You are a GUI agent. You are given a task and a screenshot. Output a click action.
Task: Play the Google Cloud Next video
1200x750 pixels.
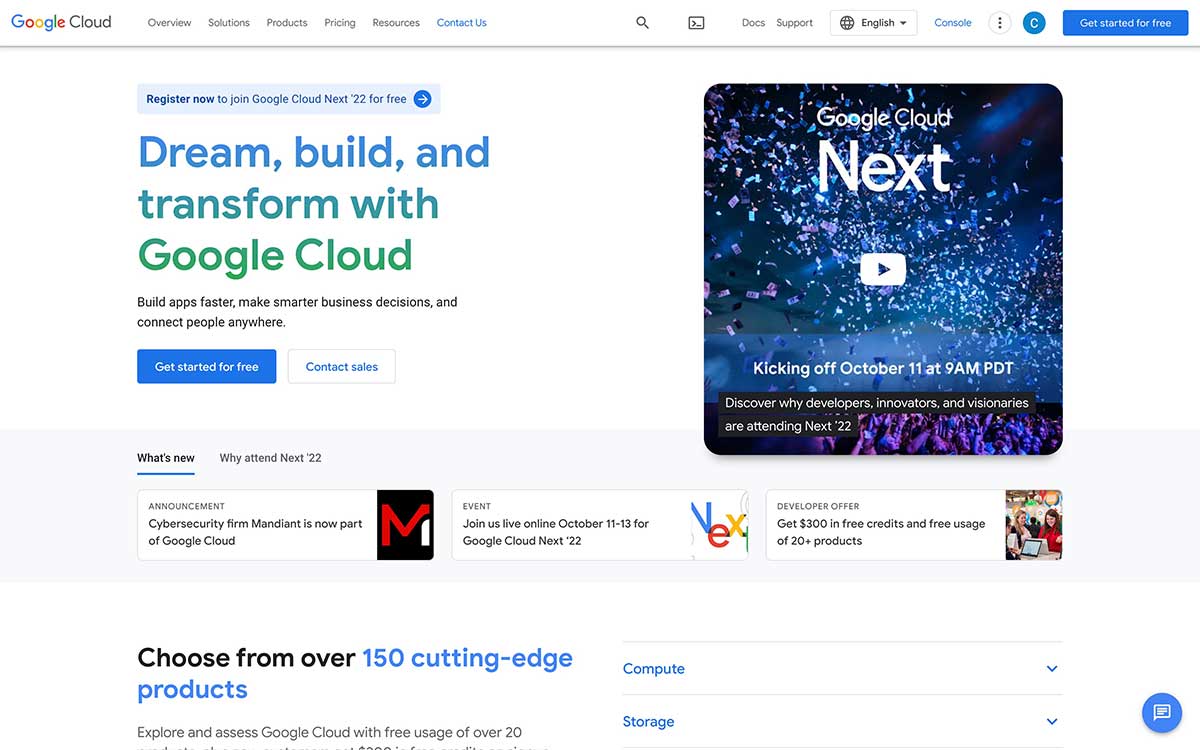point(883,268)
